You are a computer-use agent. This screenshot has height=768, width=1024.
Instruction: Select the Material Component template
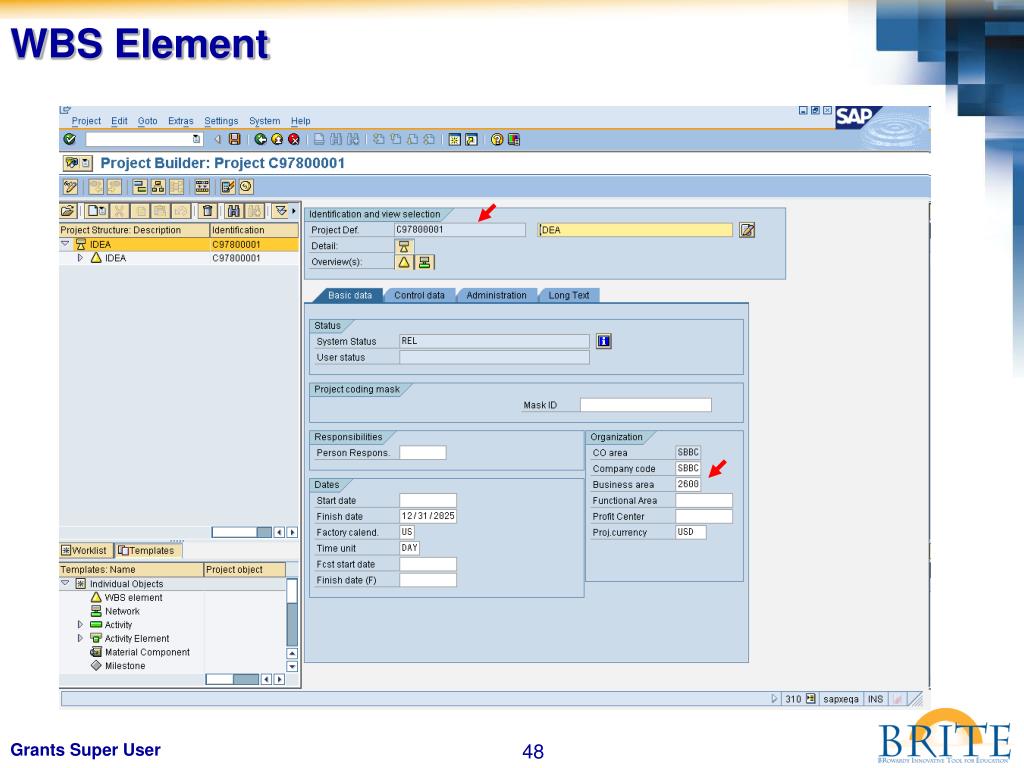pyautogui.click(x=147, y=652)
